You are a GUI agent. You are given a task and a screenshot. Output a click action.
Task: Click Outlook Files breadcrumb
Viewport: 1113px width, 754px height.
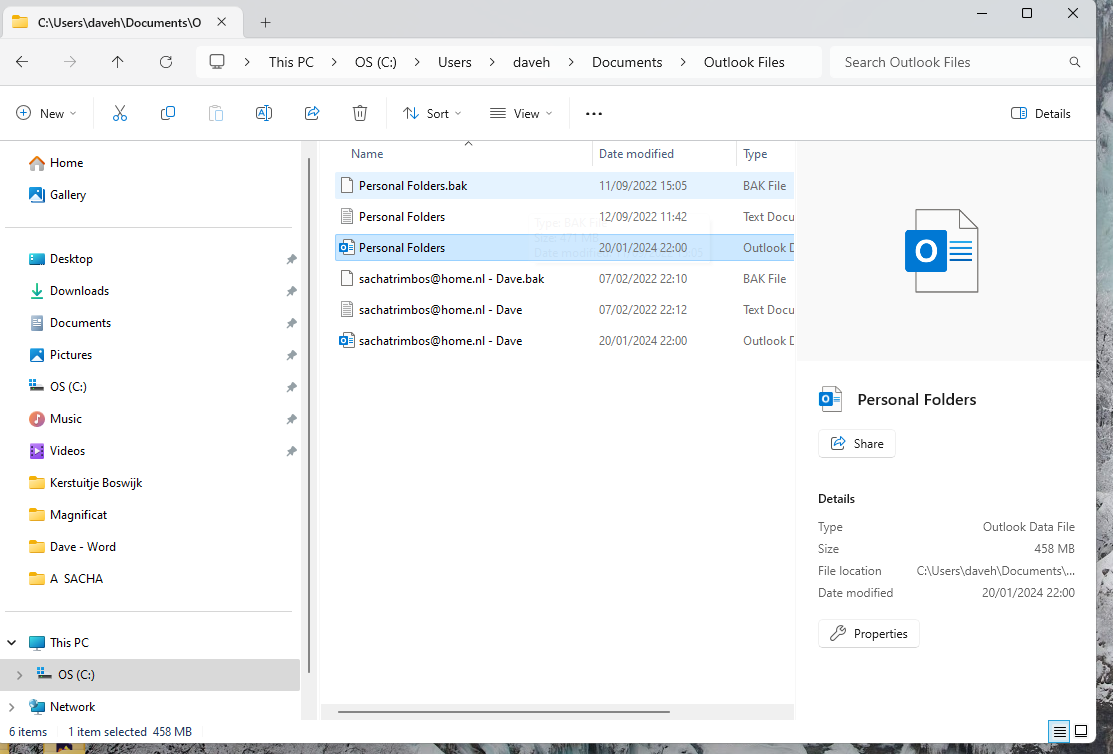tap(744, 62)
